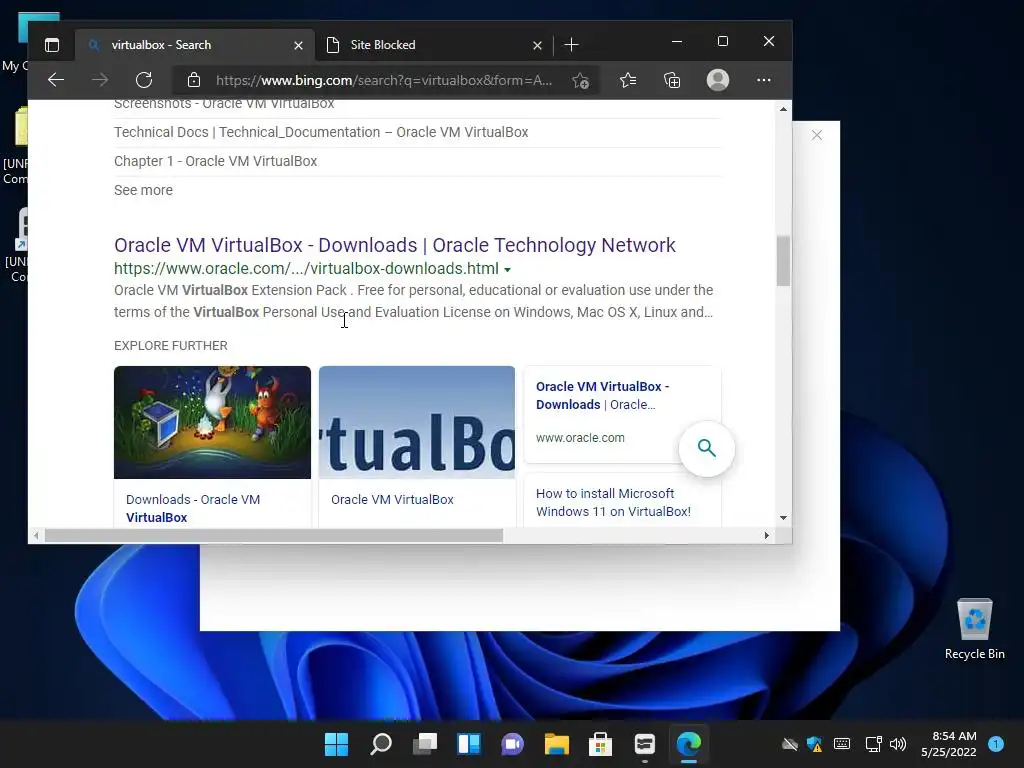The image size is (1024, 768).
Task: Open Technical Docs Oracle VM VirtualBox link
Action: point(321,132)
